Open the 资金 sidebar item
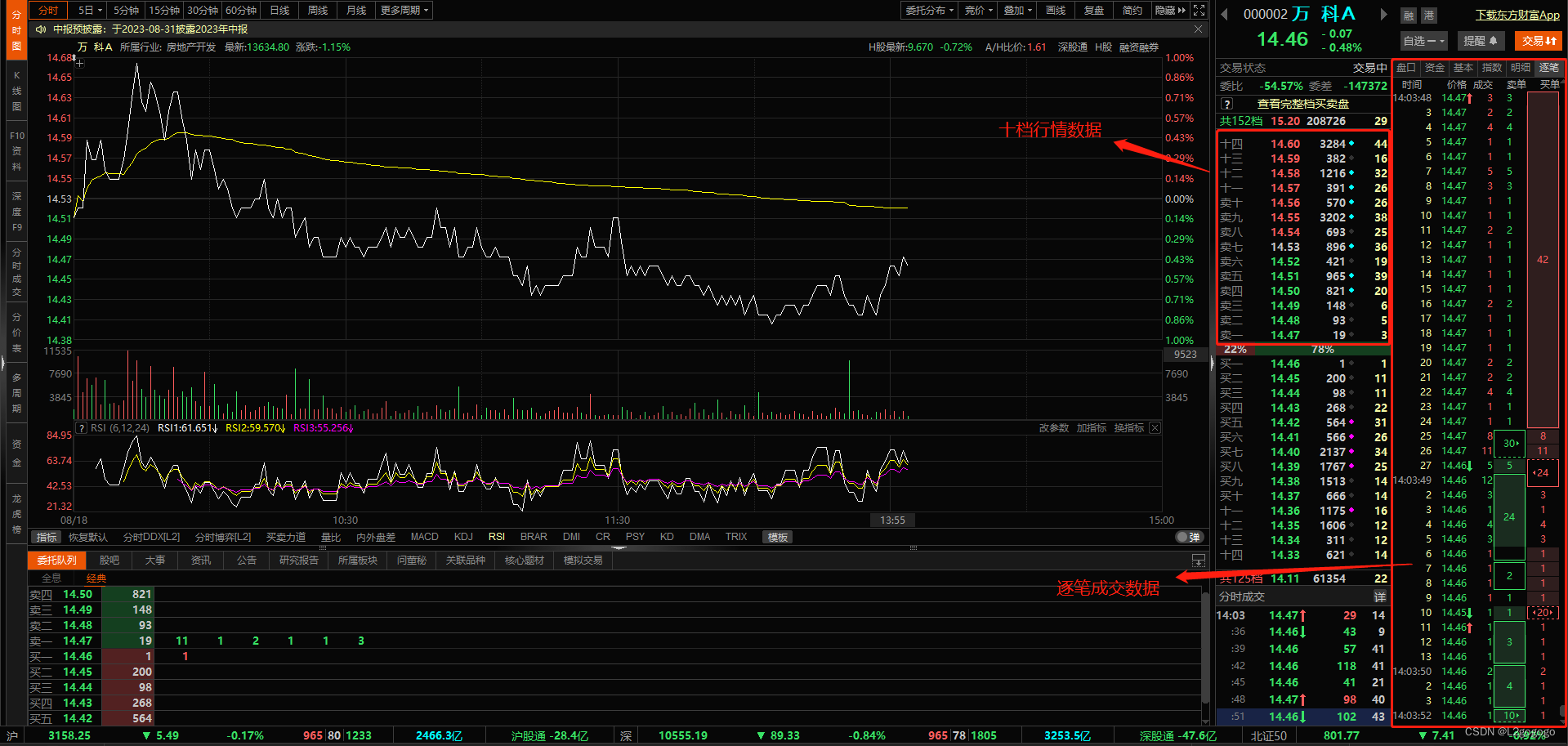This screenshot has width=1568, height=746. [x=16, y=453]
